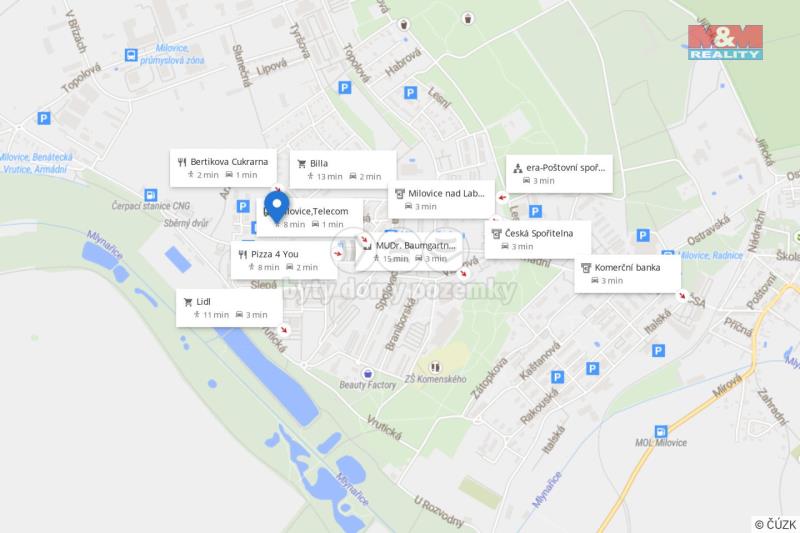800x533 pixels.
Task: Select the Česká Spořitelna card
Action: [x=538, y=239]
